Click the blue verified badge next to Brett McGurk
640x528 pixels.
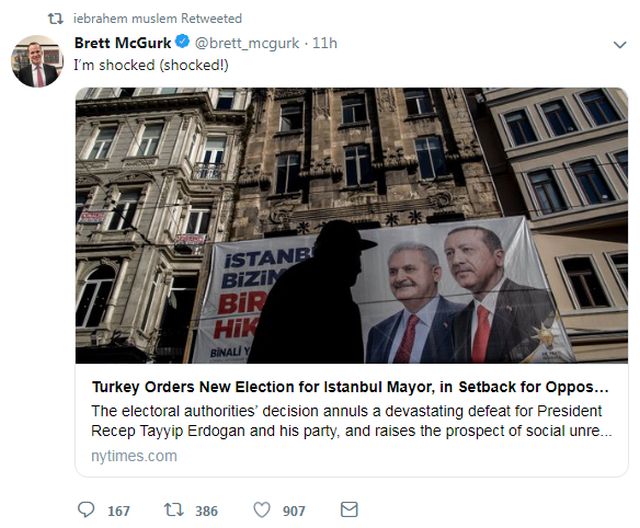(x=182, y=43)
